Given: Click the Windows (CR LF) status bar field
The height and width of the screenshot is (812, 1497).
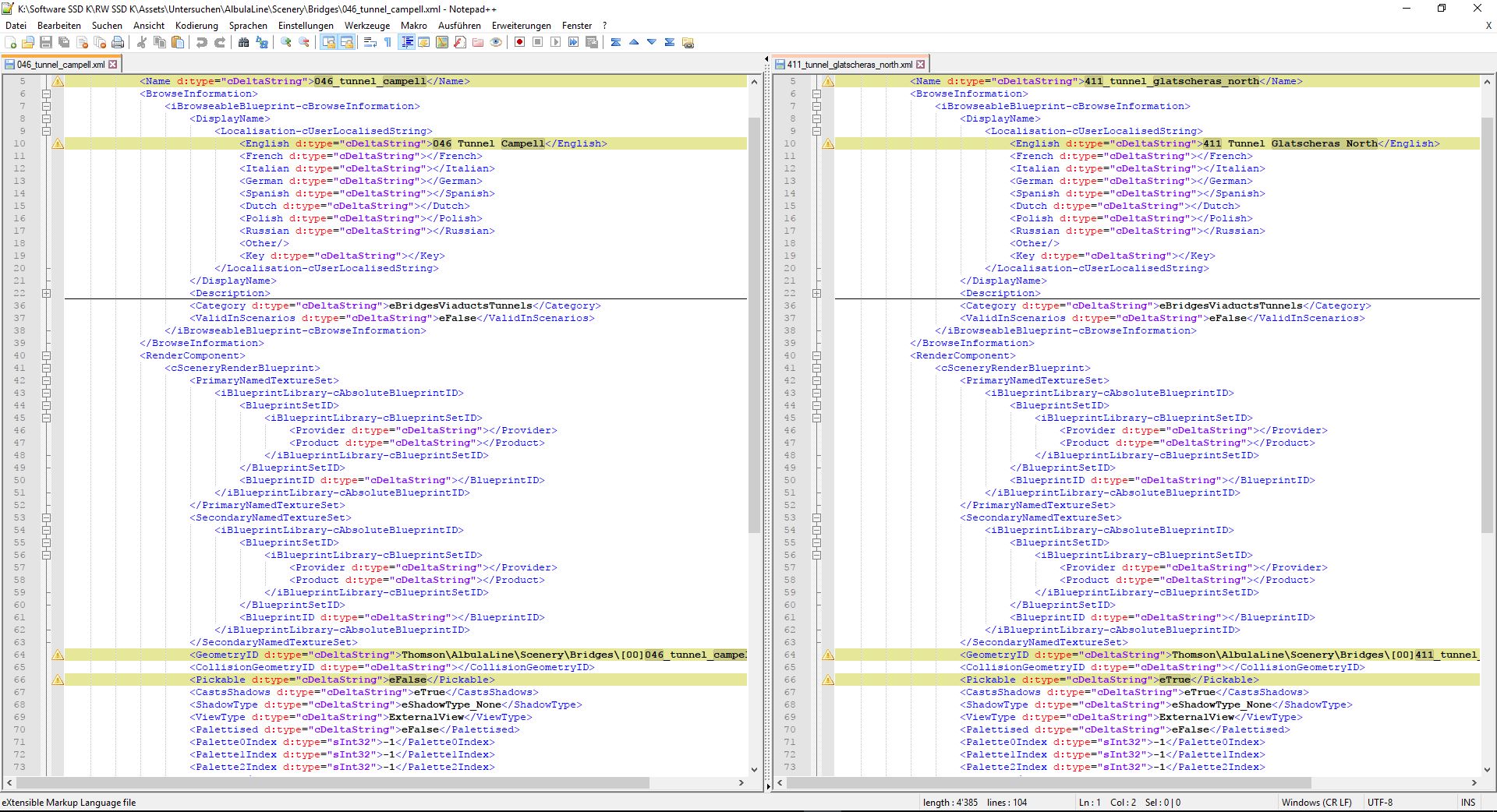Looking at the screenshot, I should [1316, 802].
